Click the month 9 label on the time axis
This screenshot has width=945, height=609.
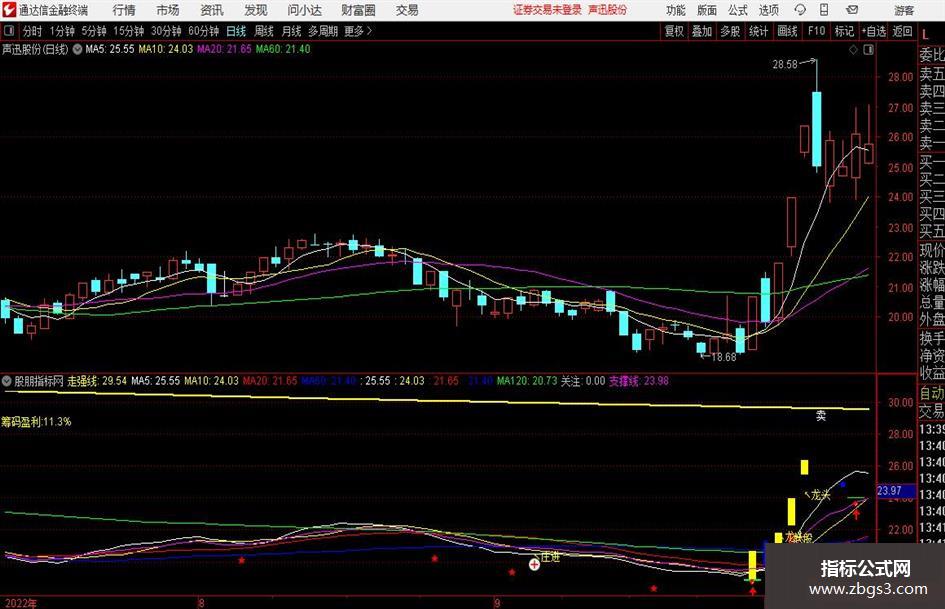coord(497,602)
